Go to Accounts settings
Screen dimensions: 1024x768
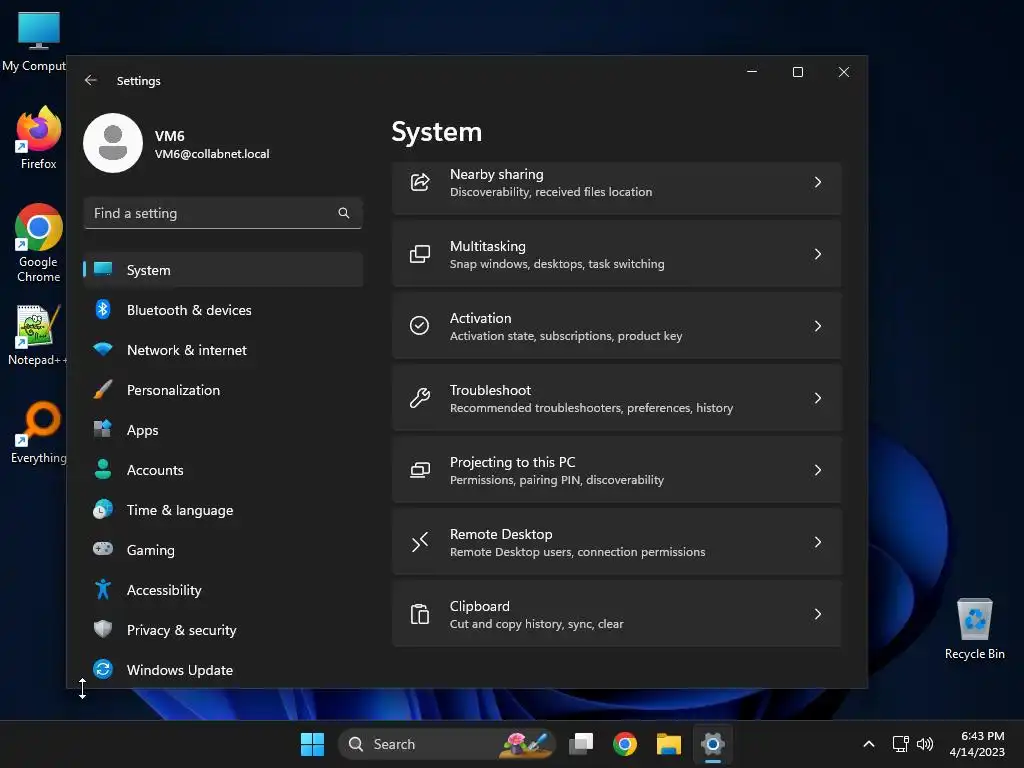tap(223, 470)
